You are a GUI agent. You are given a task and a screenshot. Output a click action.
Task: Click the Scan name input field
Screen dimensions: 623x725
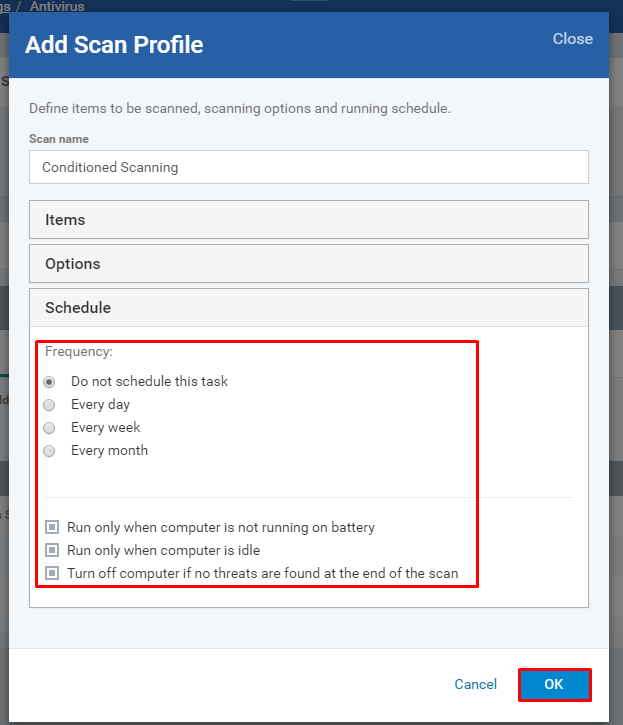click(309, 167)
